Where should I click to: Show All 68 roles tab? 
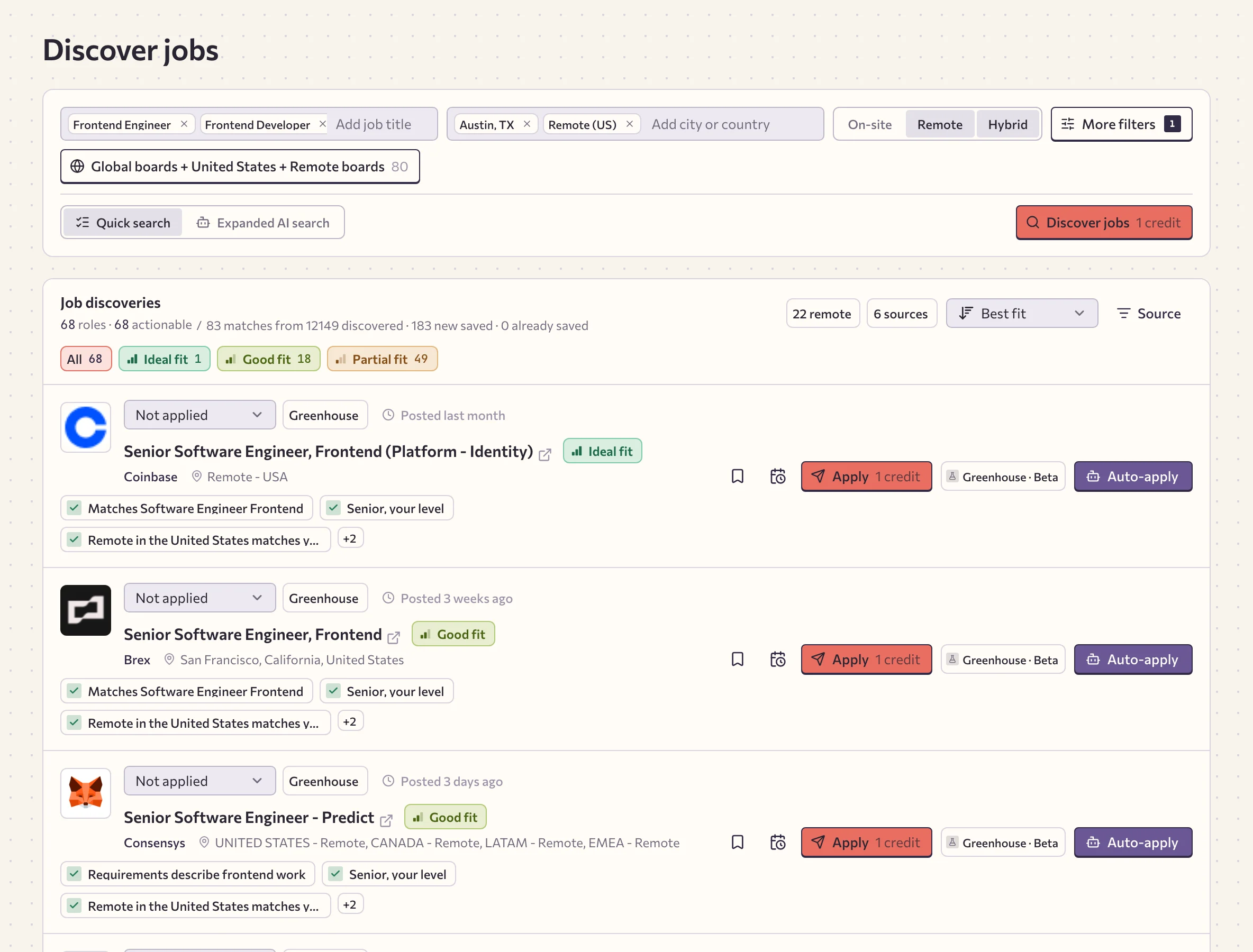coord(86,359)
